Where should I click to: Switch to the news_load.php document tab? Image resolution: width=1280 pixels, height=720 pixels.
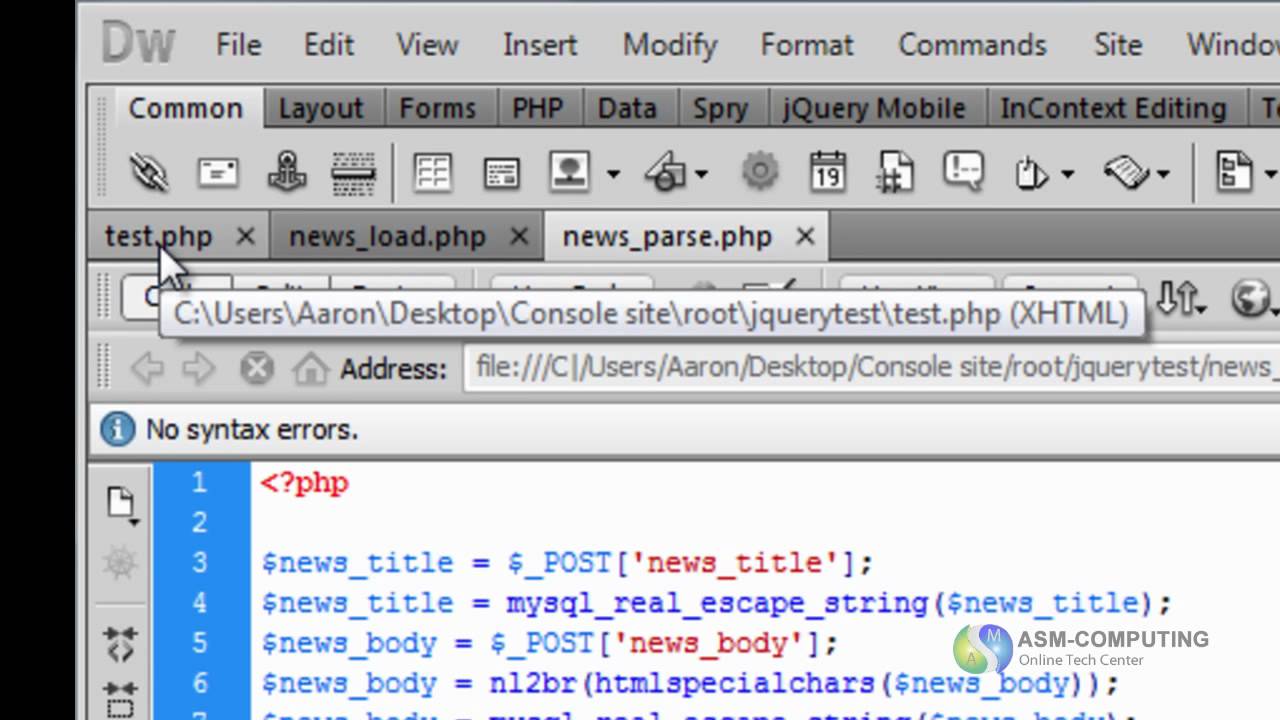(x=387, y=237)
